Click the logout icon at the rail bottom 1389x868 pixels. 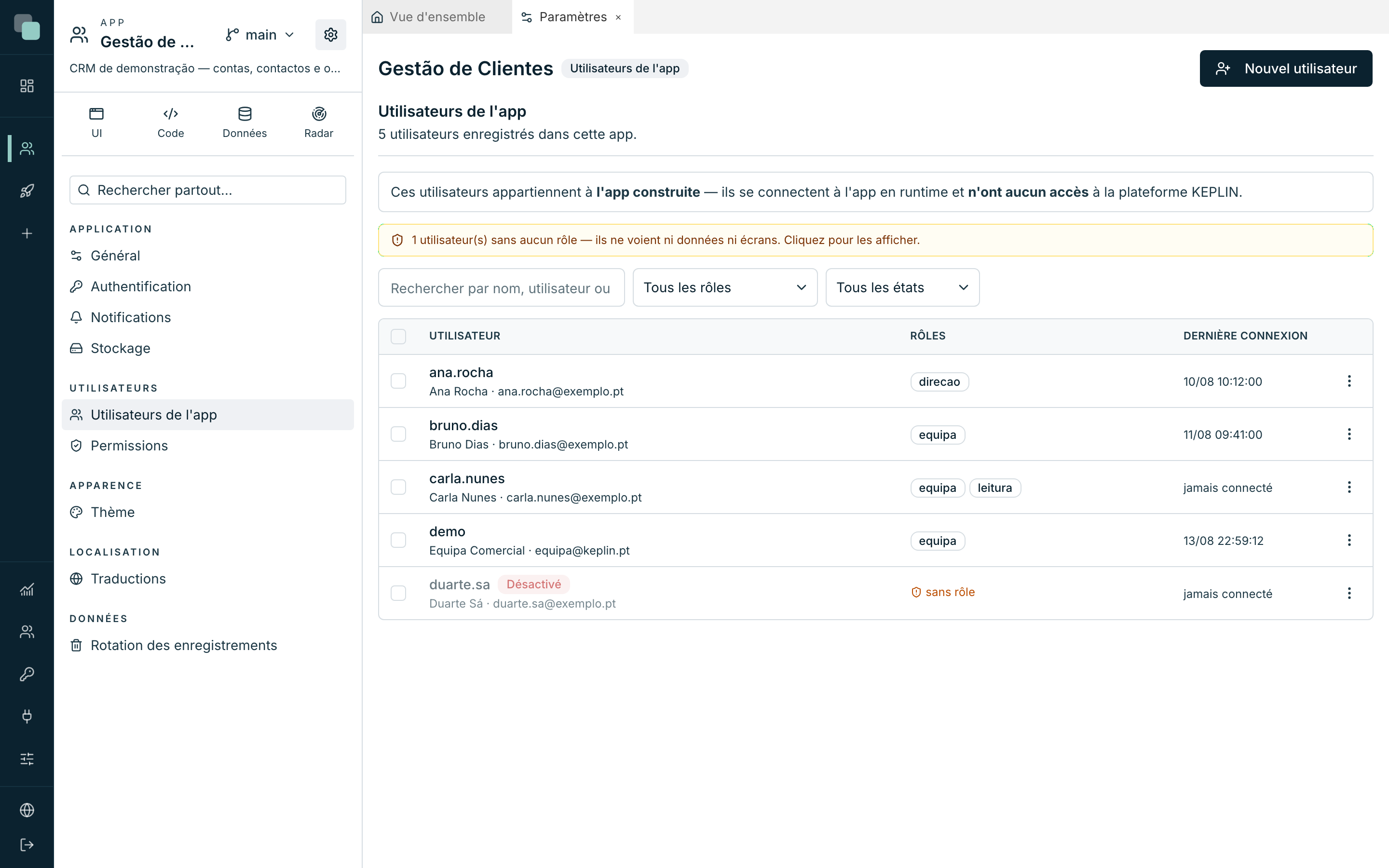click(27, 845)
